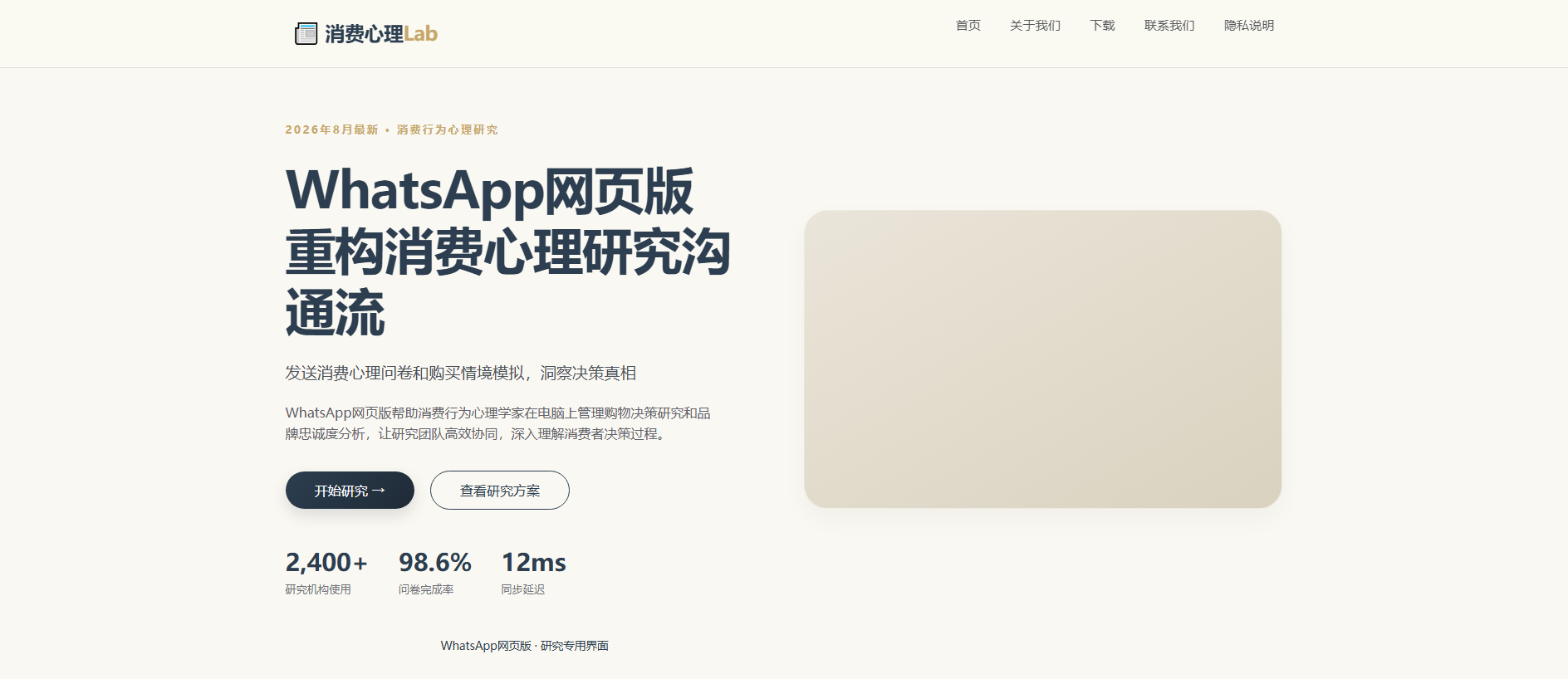Click the 12ms statistic value

click(534, 563)
